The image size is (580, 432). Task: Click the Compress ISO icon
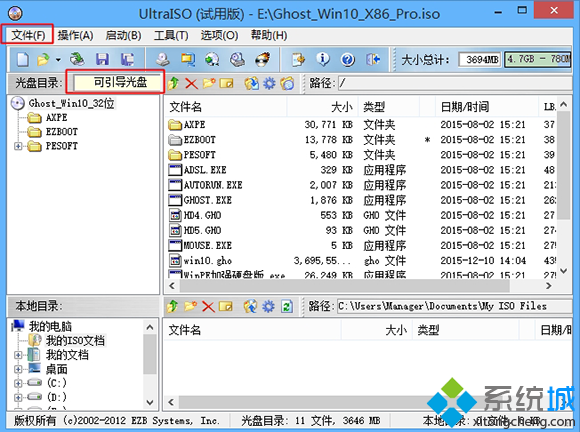(x=237, y=59)
